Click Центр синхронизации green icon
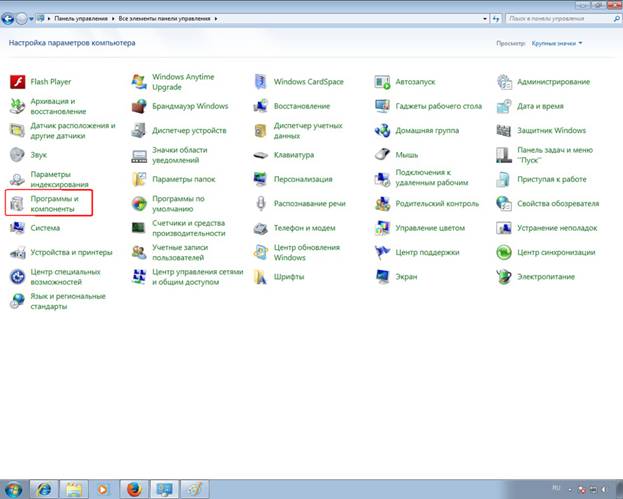Viewport: 623px width, 499px height. coord(504,252)
